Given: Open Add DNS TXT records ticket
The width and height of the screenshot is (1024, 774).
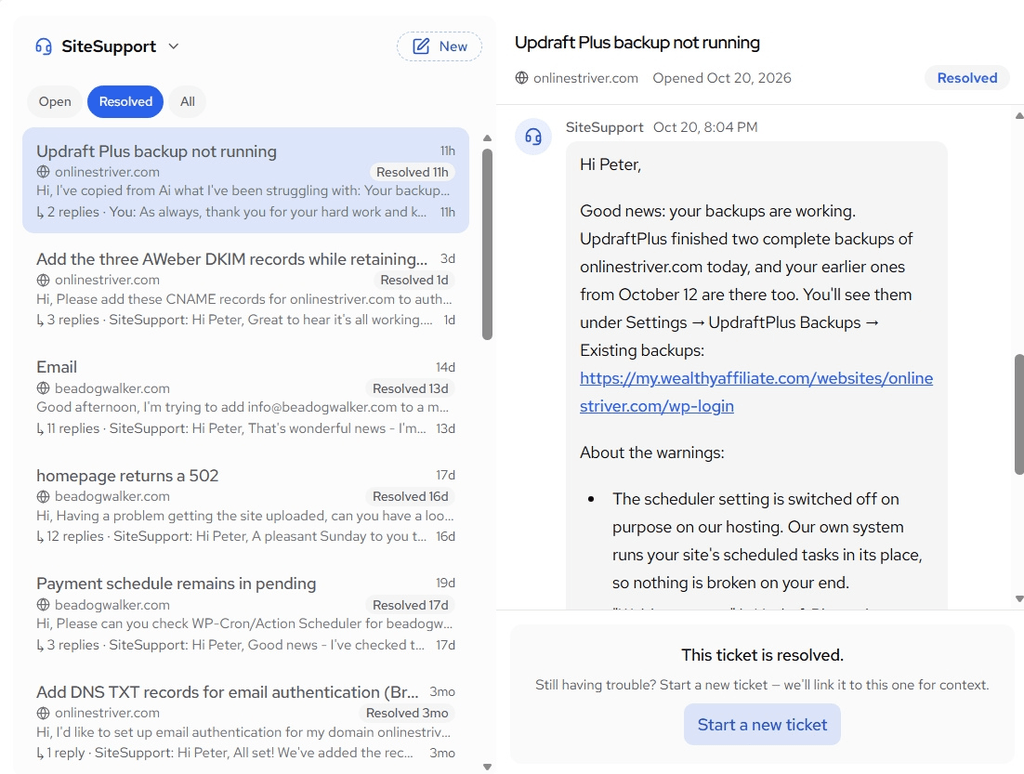Looking at the screenshot, I should 246,721.
